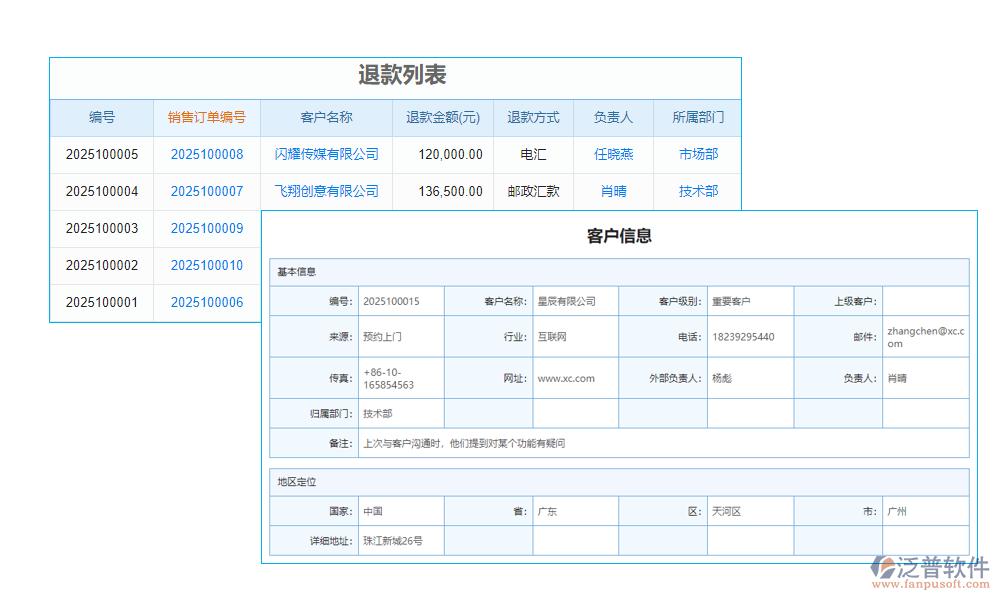The width and height of the screenshot is (1000, 600).
Task: Collapse the 地区定位 section header
Action: 297,482
